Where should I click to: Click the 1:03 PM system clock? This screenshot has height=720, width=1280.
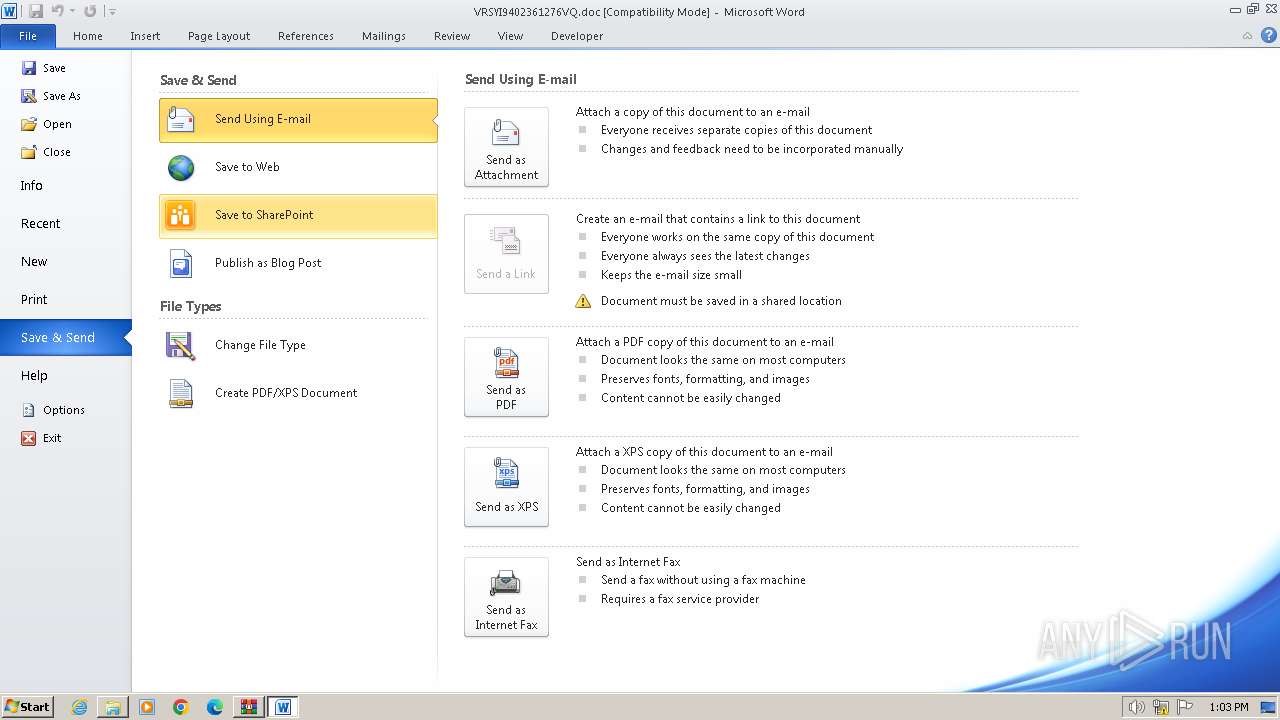[1229, 707]
